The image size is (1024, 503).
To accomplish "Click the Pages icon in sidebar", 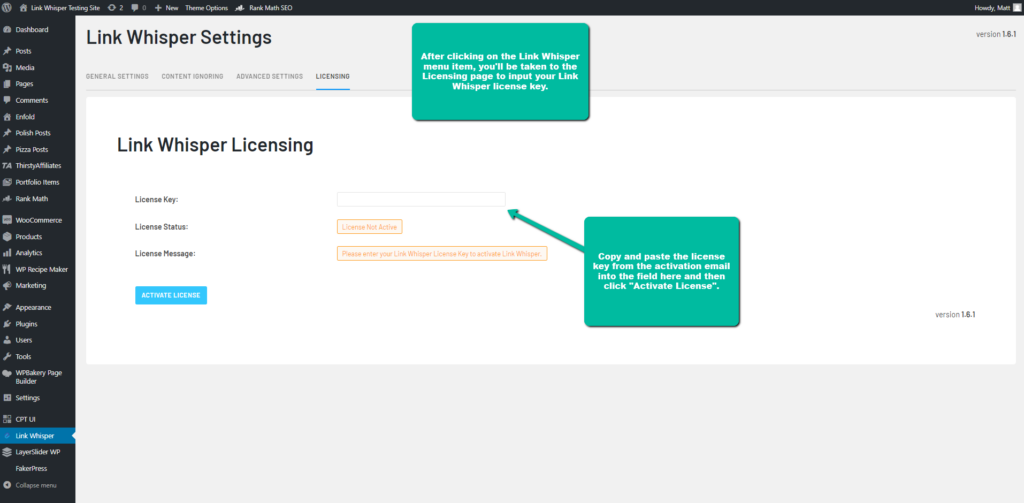I will (x=7, y=84).
